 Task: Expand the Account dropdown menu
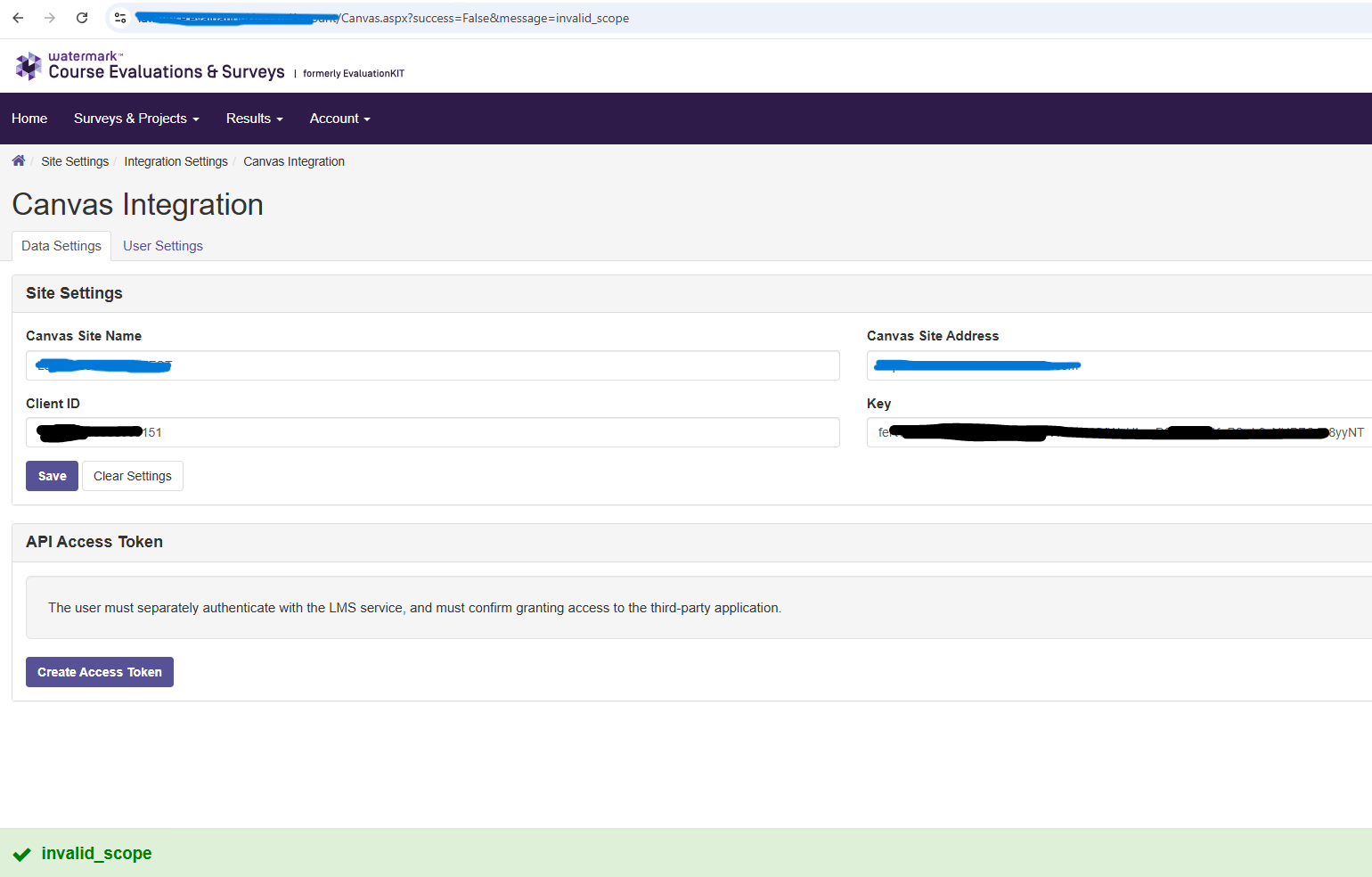pyautogui.click(x=339, y=119)
